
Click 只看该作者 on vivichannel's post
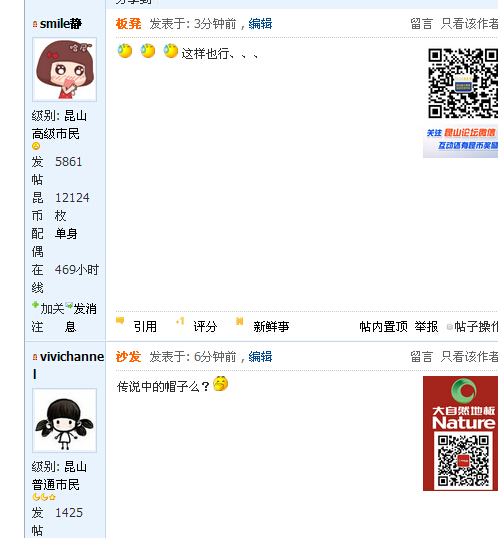pyautogui.click(x=469, y=356)
